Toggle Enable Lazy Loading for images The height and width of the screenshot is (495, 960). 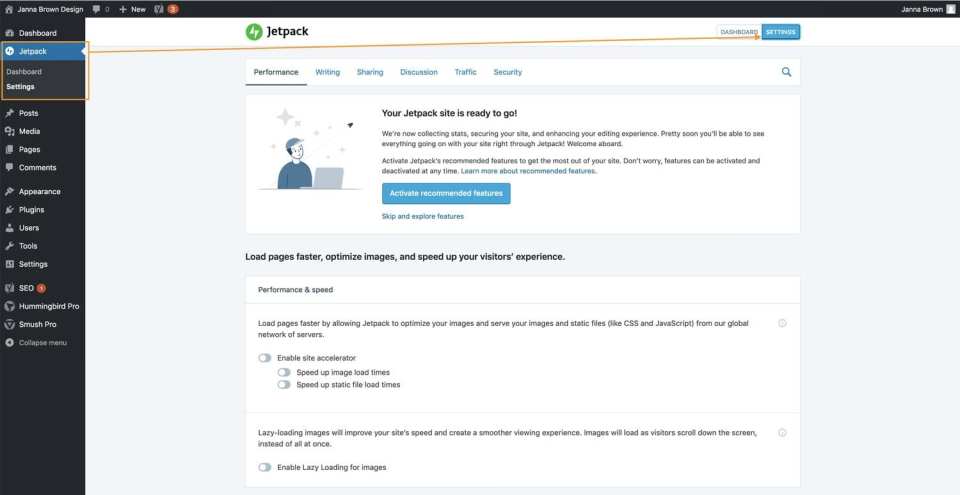pyautogui.click(x=264, y=467)
